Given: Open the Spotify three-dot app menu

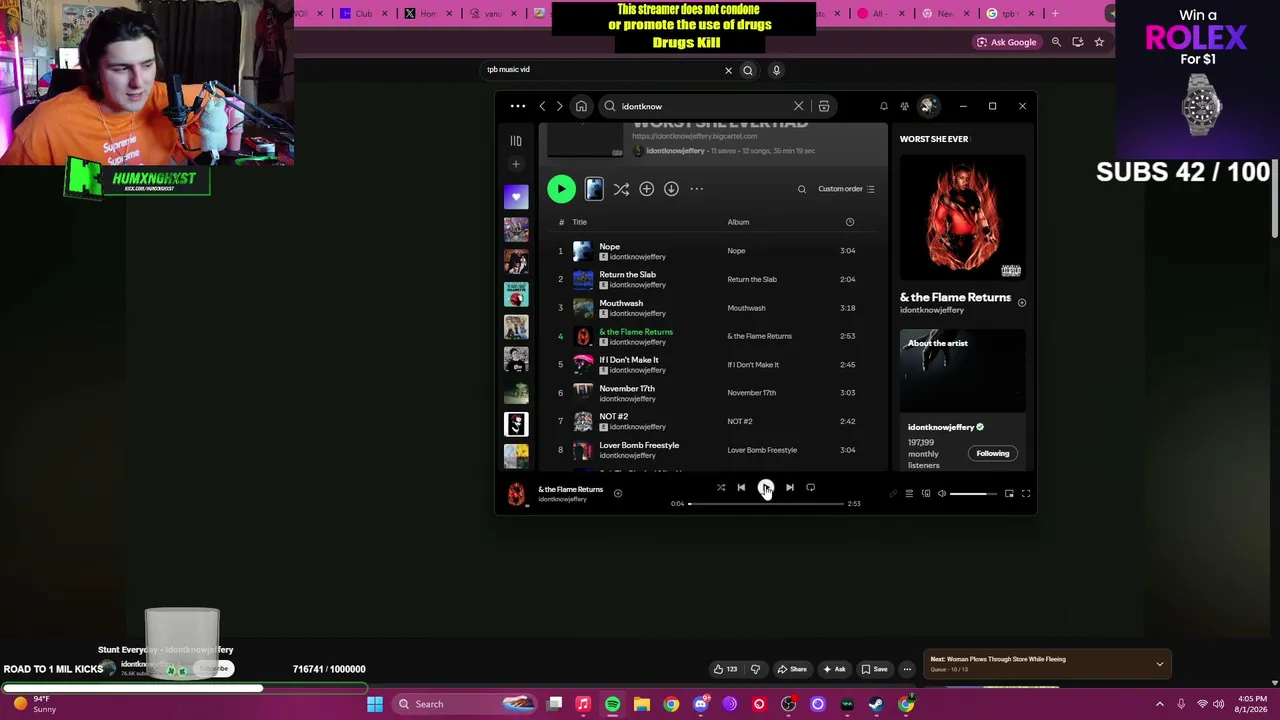Looking at the screenshot, I should pos(517,106).
